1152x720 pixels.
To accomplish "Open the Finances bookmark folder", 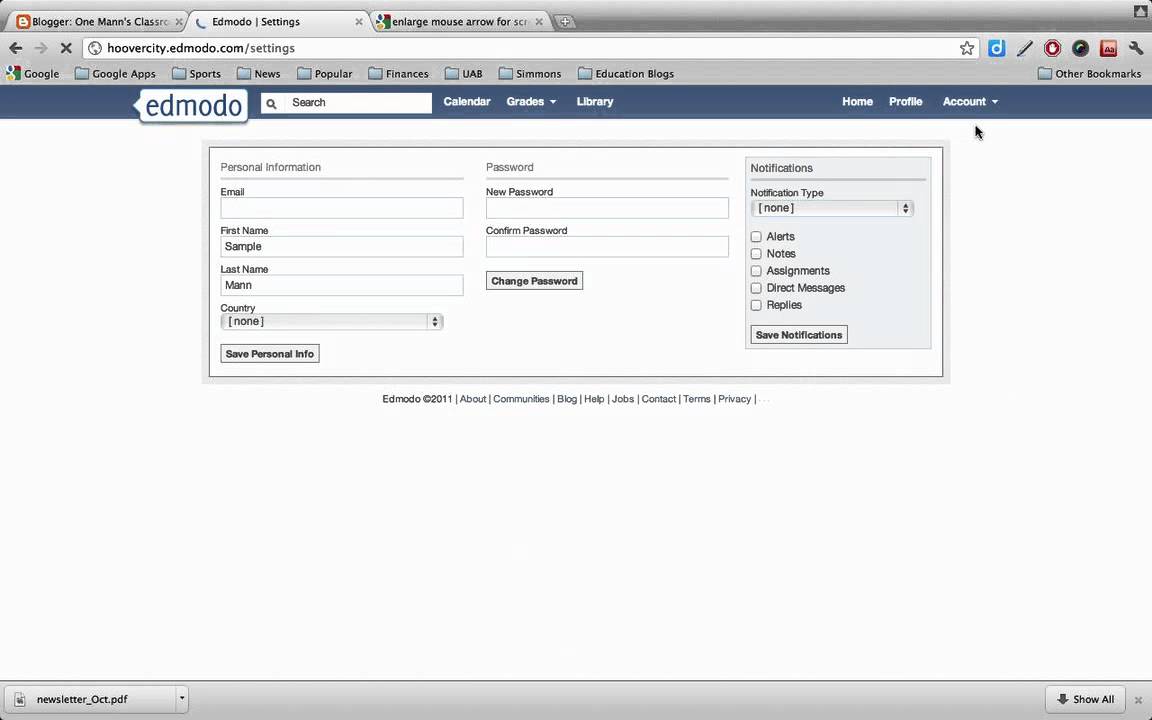I will tap(398, 73).
